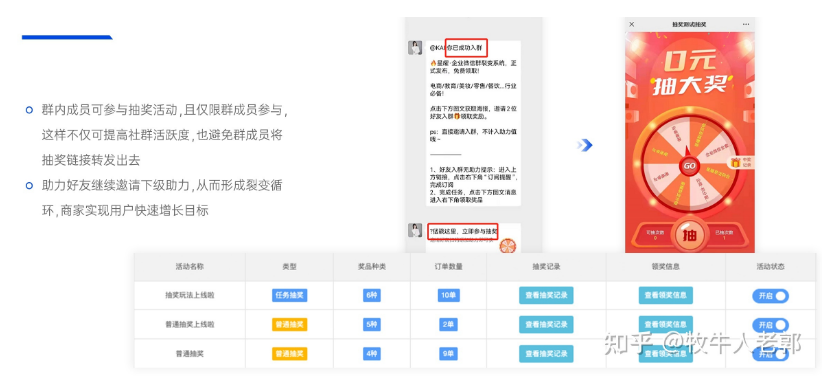Toggle the activity switch in the 普通抽奖 row
Screen dimensions: 832x380
tap(770, 355)
